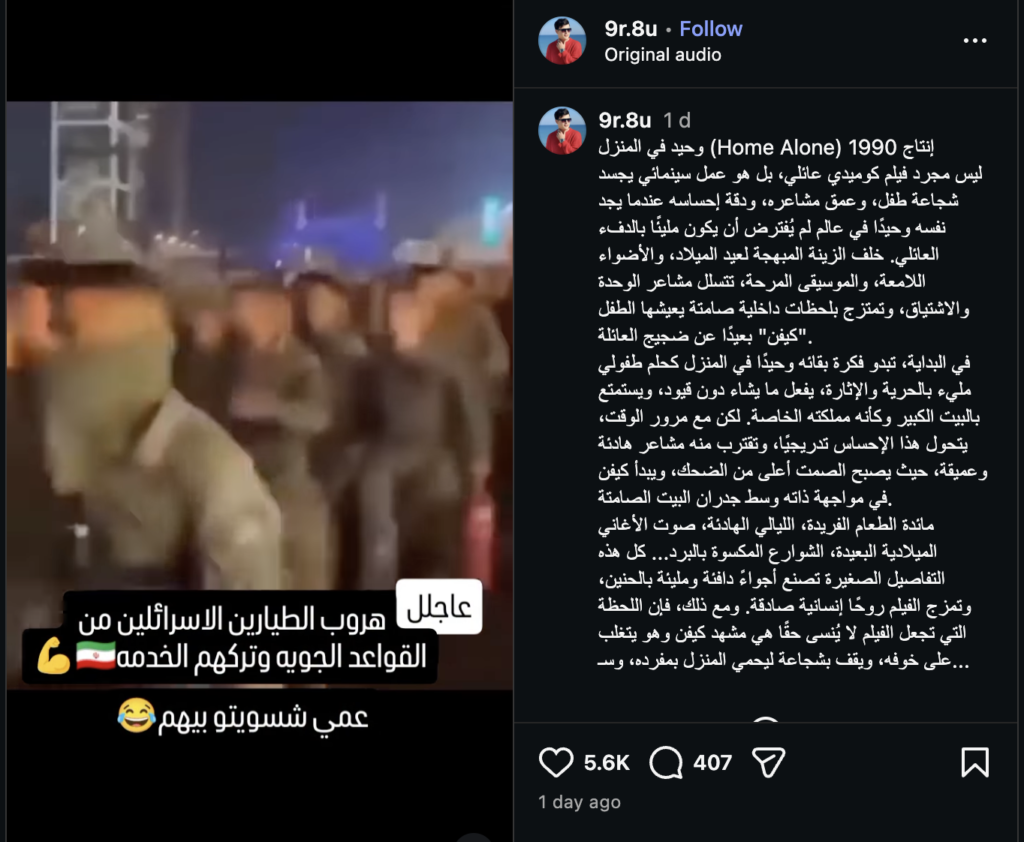Open 9r.8u username in caption
Image resolution: width=1024 pixels, height=842 pixels.
point(625,120)
